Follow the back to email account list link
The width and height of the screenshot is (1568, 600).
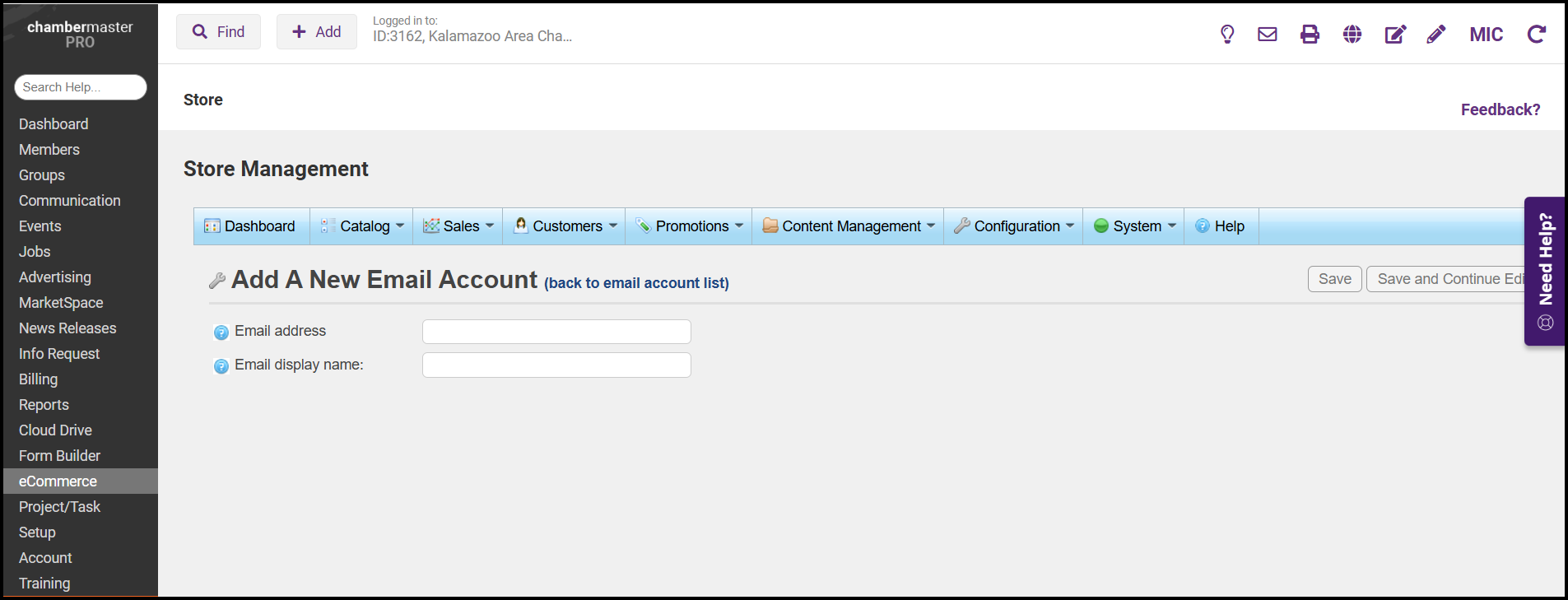[636, 283]
